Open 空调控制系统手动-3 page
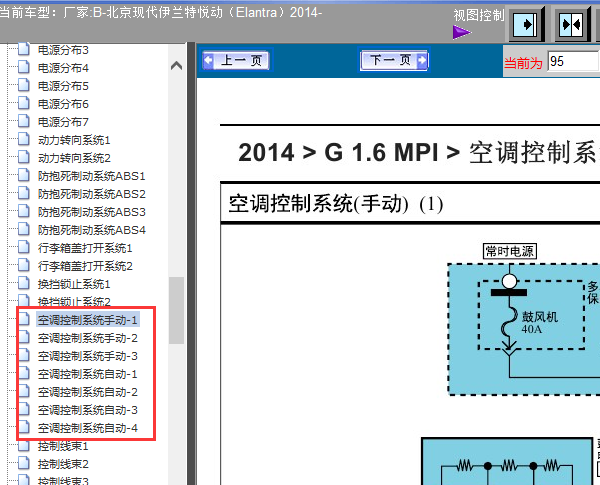 click(88, 356)
